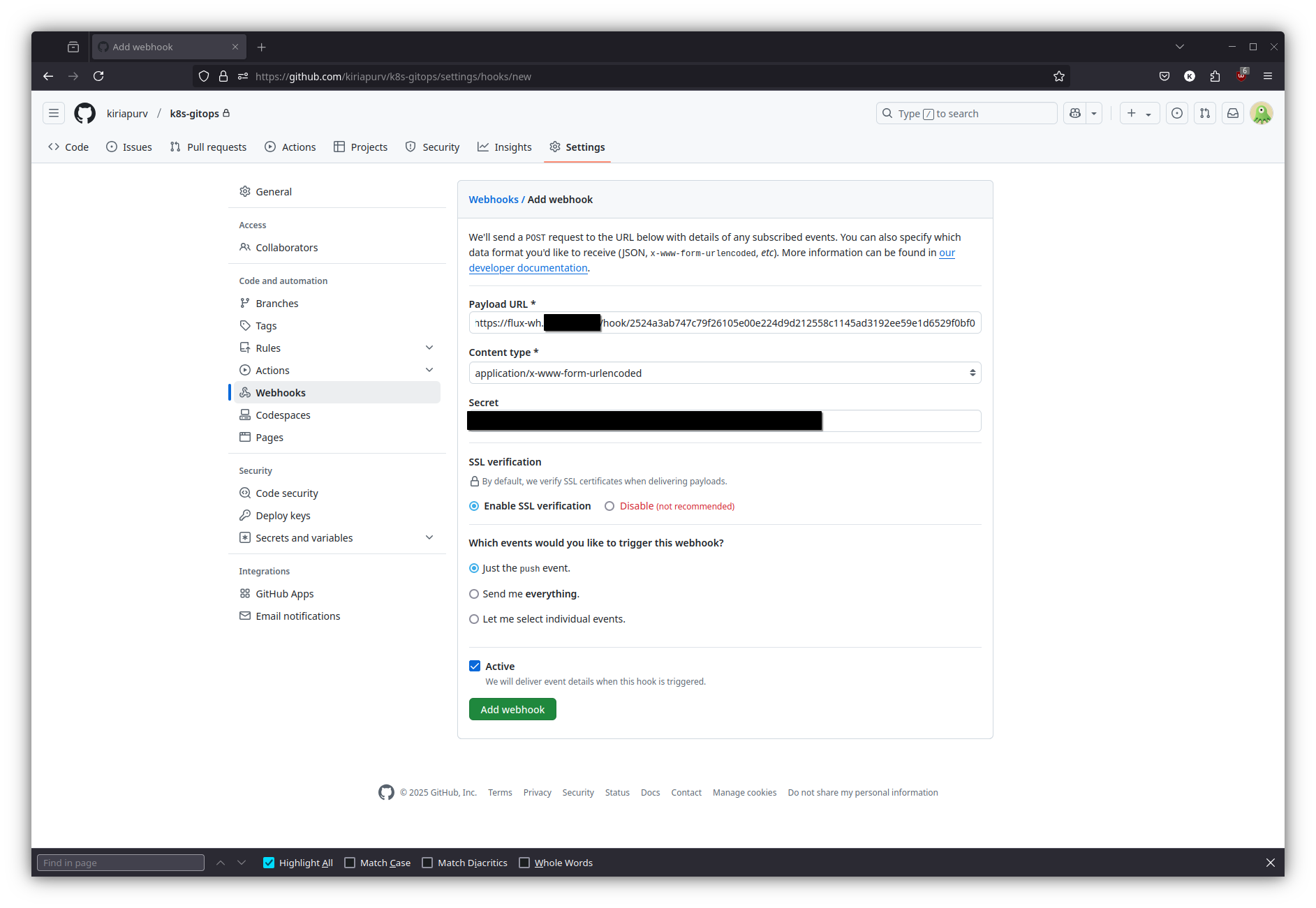
Task: Open the GitHub Copilot chat icon
Action: coord(1075,113)
